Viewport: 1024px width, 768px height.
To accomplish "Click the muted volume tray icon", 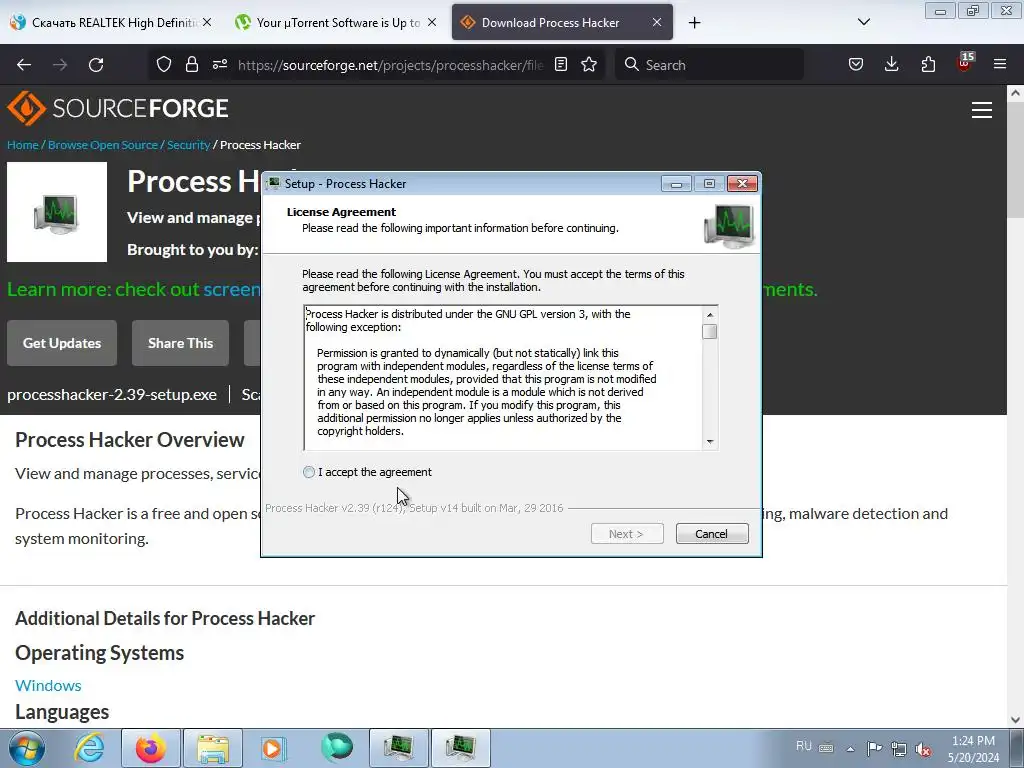I will pyautogui.click(x=923, y=749).
